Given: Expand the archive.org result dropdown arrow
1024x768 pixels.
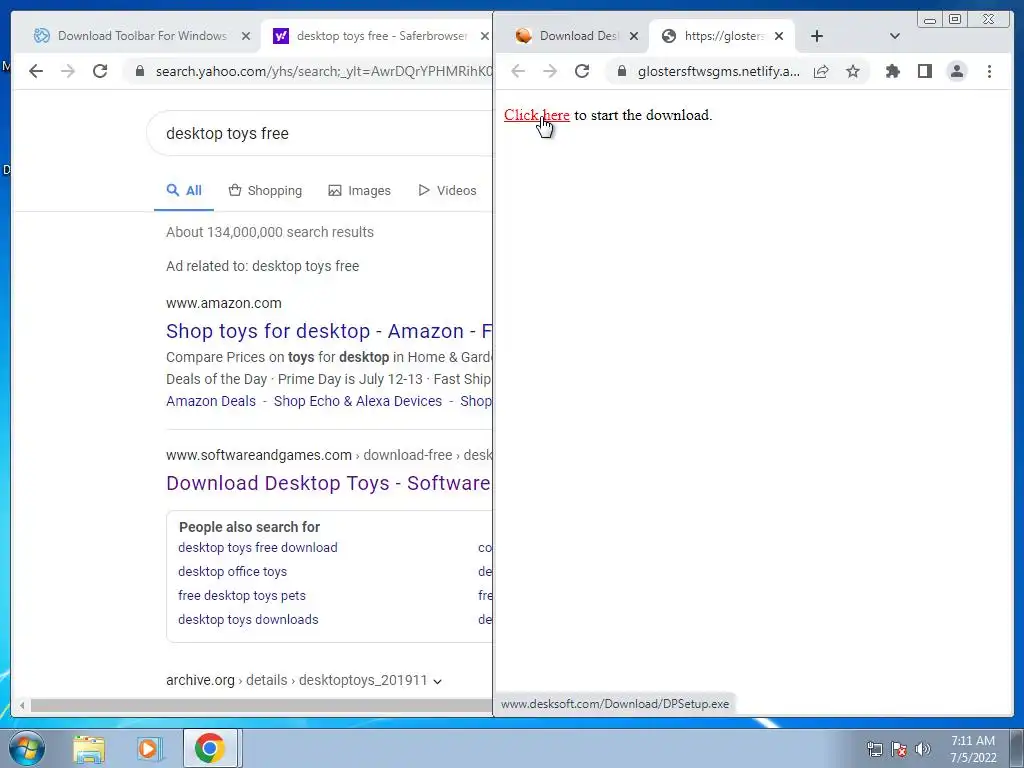Looking at the screenshot, I should 438,681.
